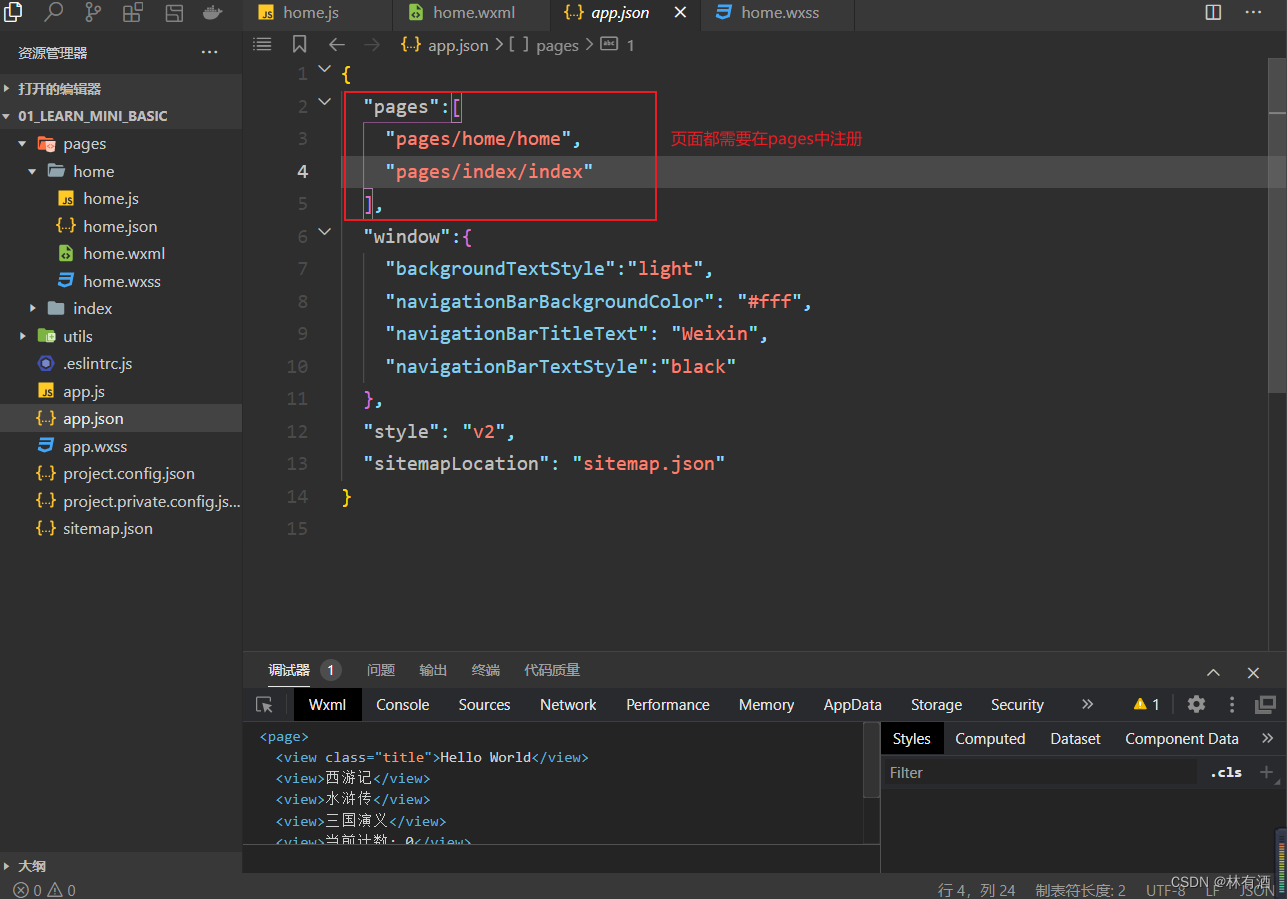The image size is (1287, 899).
Task: Switch to the home.js editor tab
Action: click(x=316, y=13)
